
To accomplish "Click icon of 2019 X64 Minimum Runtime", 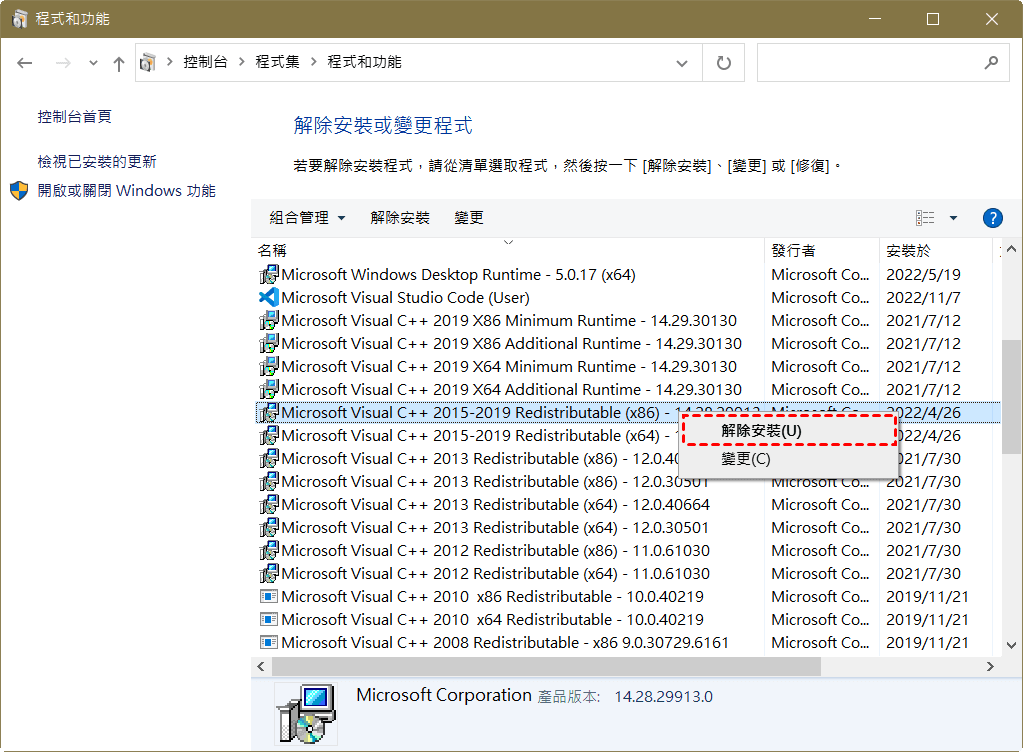I will tap(269, 367).
